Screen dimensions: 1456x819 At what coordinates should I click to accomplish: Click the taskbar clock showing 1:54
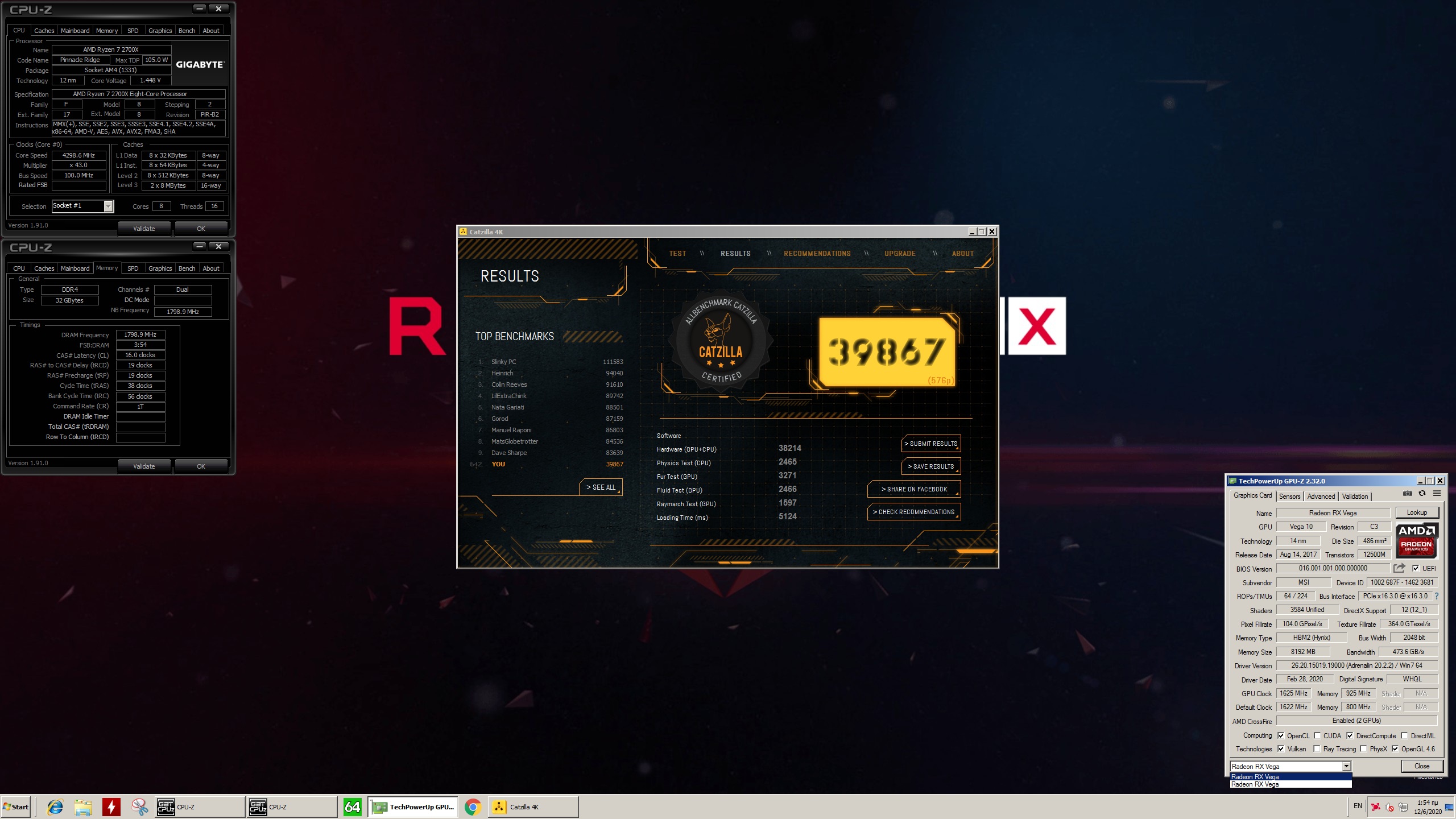tap(1428, 807)
